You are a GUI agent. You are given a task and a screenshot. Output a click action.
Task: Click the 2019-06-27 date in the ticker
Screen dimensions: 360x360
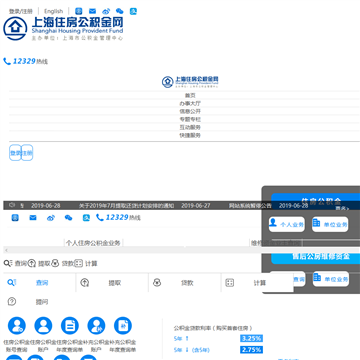[x=196, y=206]
